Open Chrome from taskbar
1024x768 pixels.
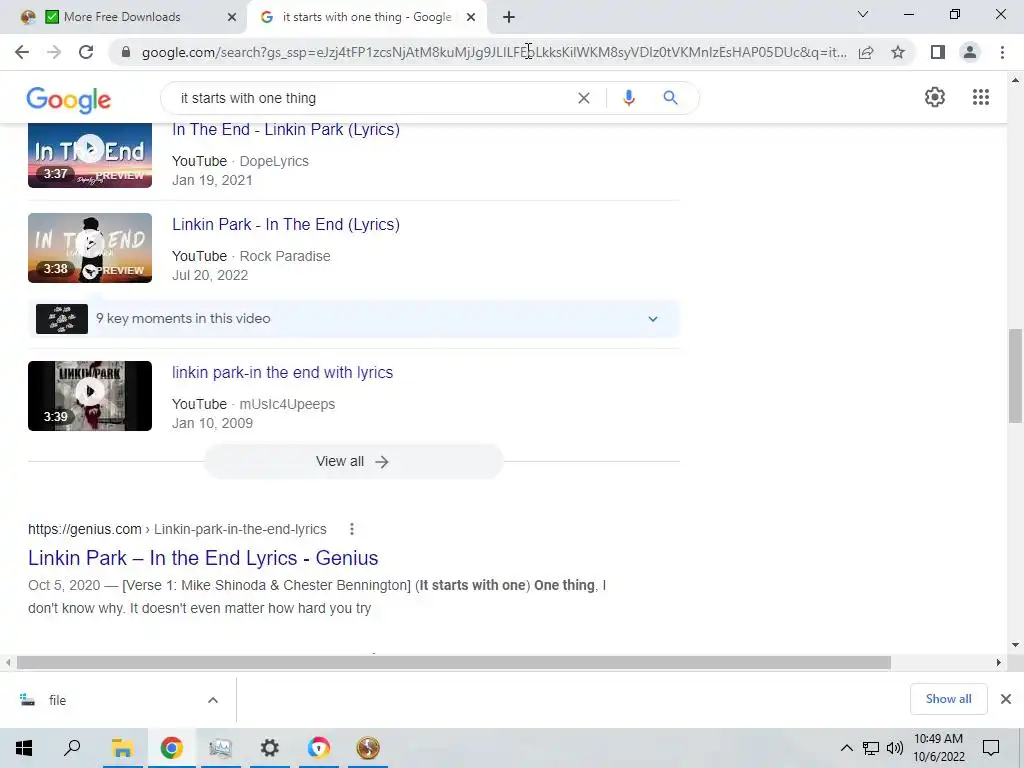click(171, 748)
